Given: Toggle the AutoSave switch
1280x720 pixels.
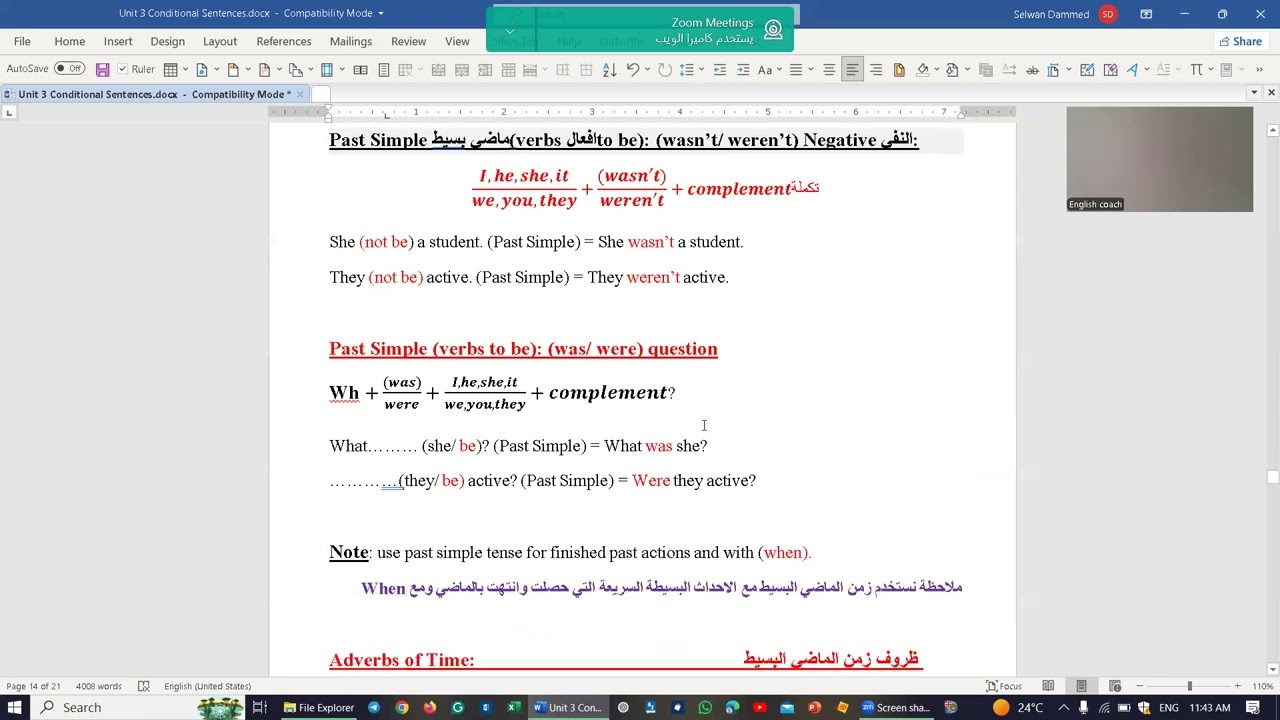Looking at the screenshot, I should (69, 69).
